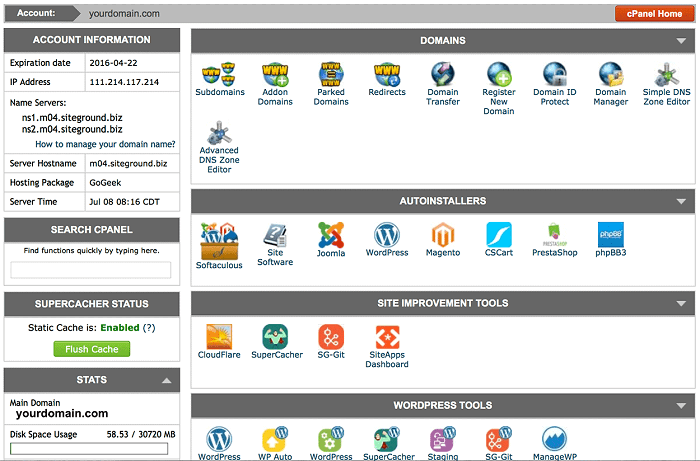The width and height of the screenshot is (700, 461).
Task: Open WP Auto tool in WordPress Tools
Action: [x=275, y=444]
